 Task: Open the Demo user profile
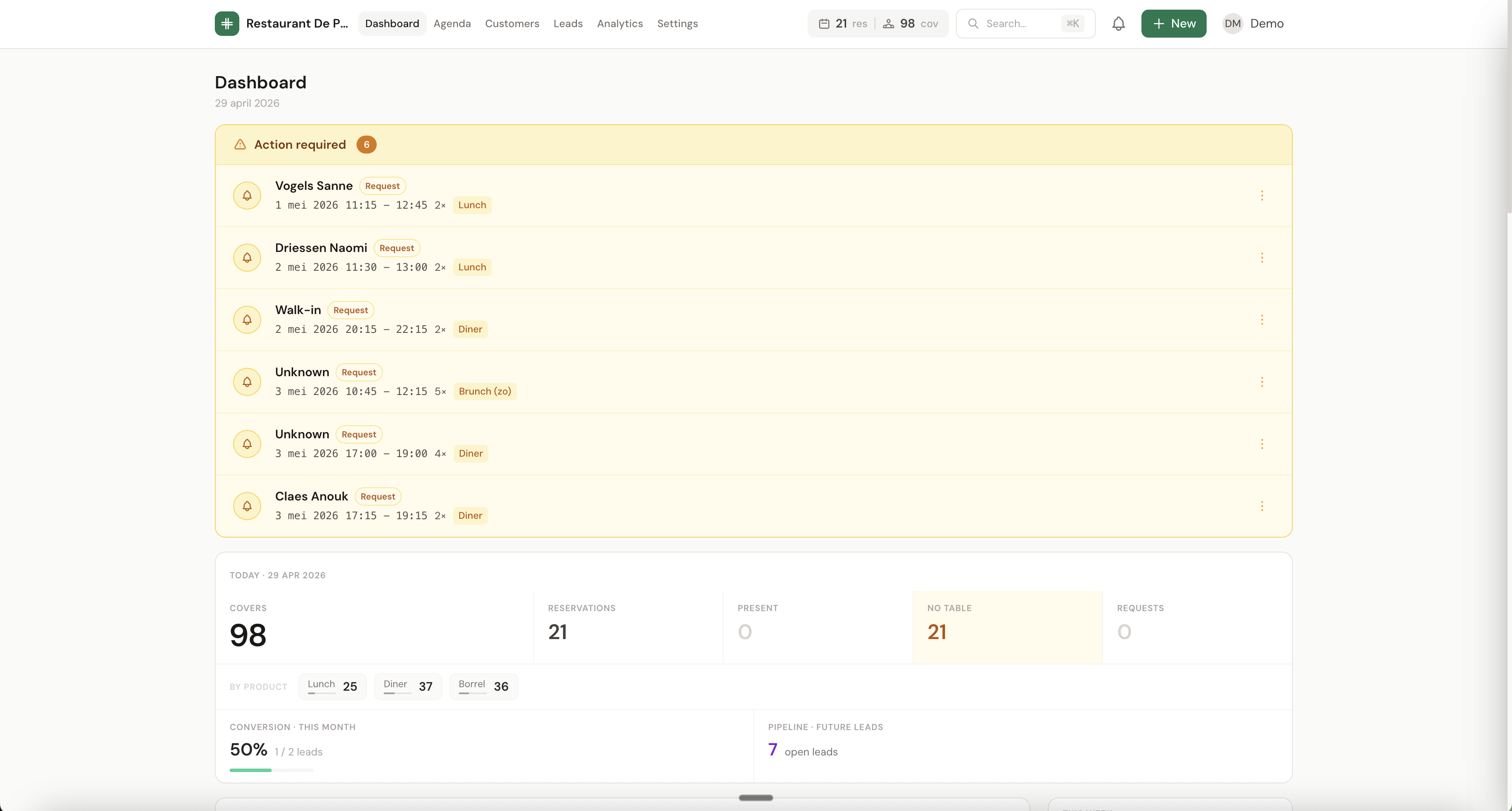1253,24
